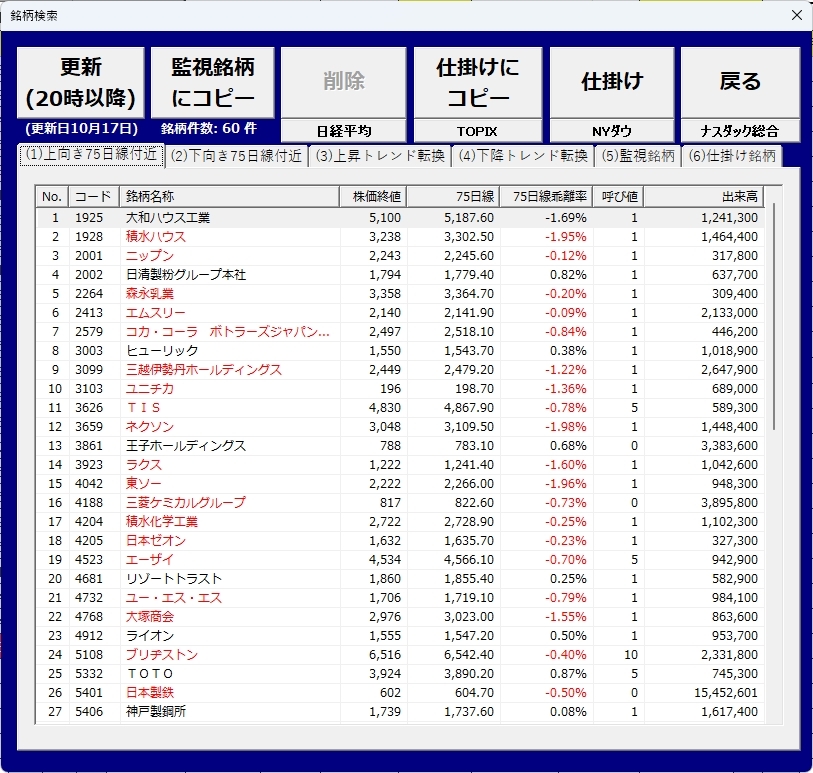Viewport: 813px width, 773px height.
Task: Sort by the 75日線乖離率 column header
Action: pos(546,196)
